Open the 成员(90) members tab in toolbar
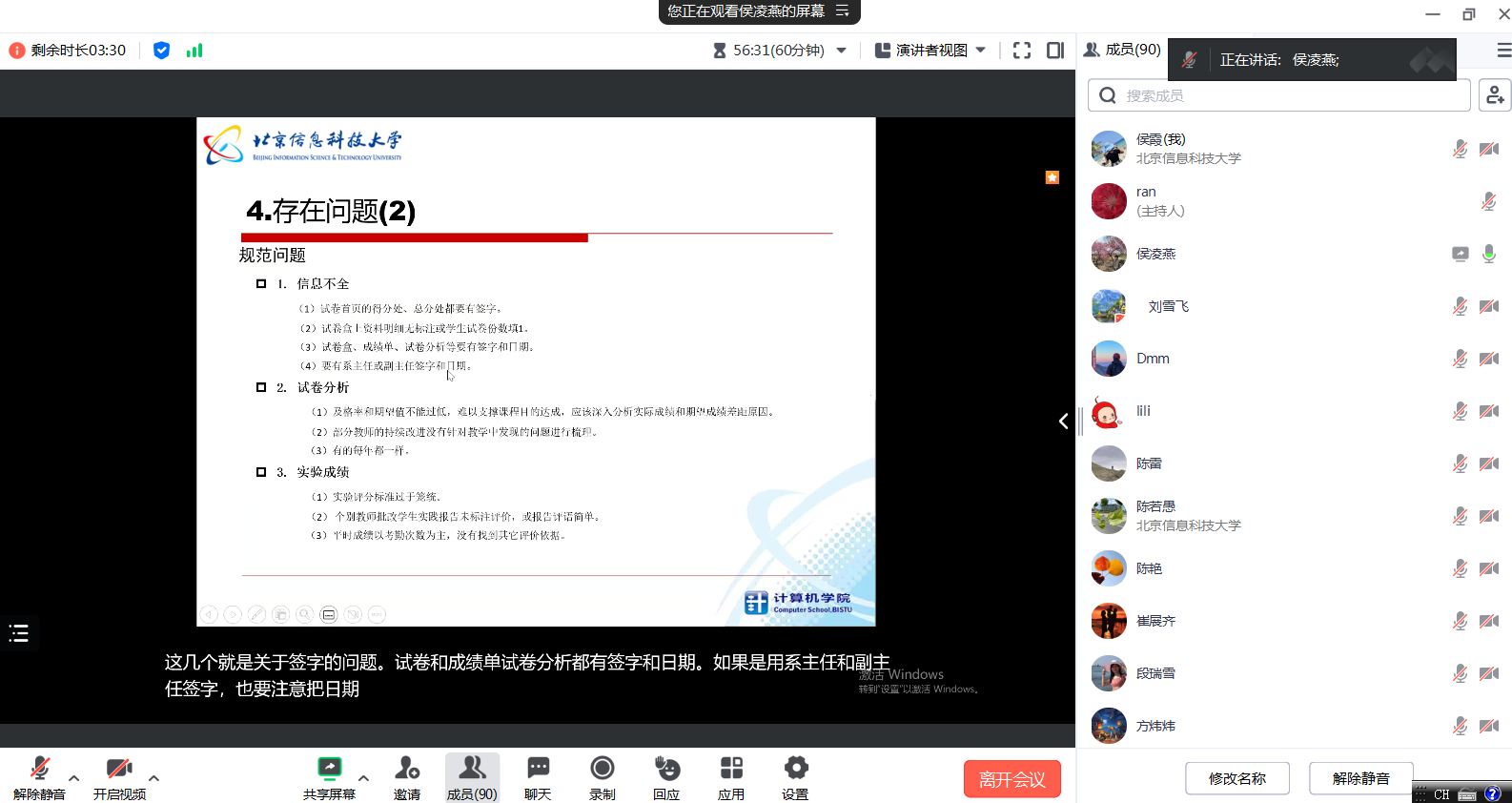 [472, 777]
